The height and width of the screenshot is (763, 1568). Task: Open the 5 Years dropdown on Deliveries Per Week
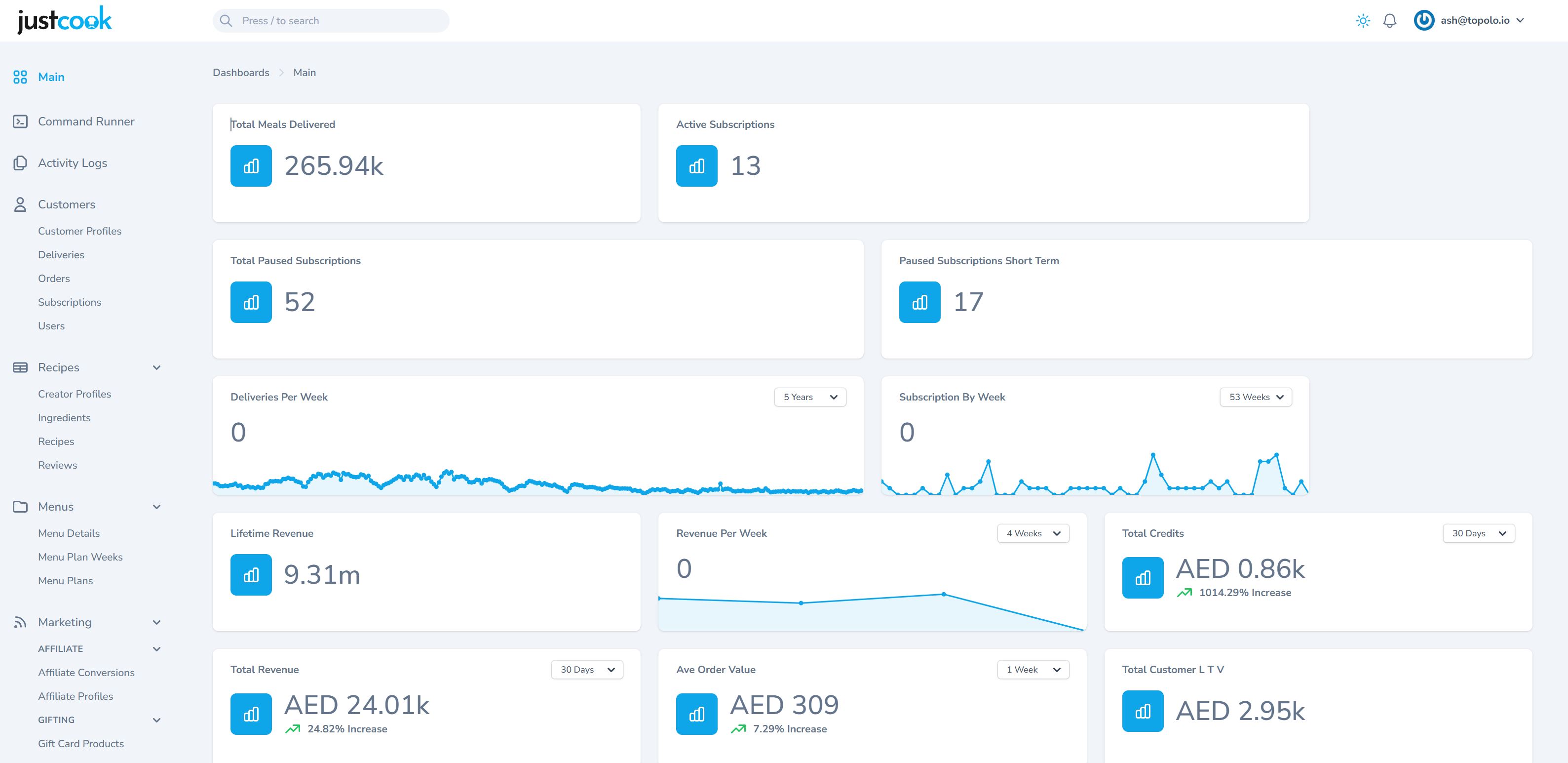click(809, 397)
